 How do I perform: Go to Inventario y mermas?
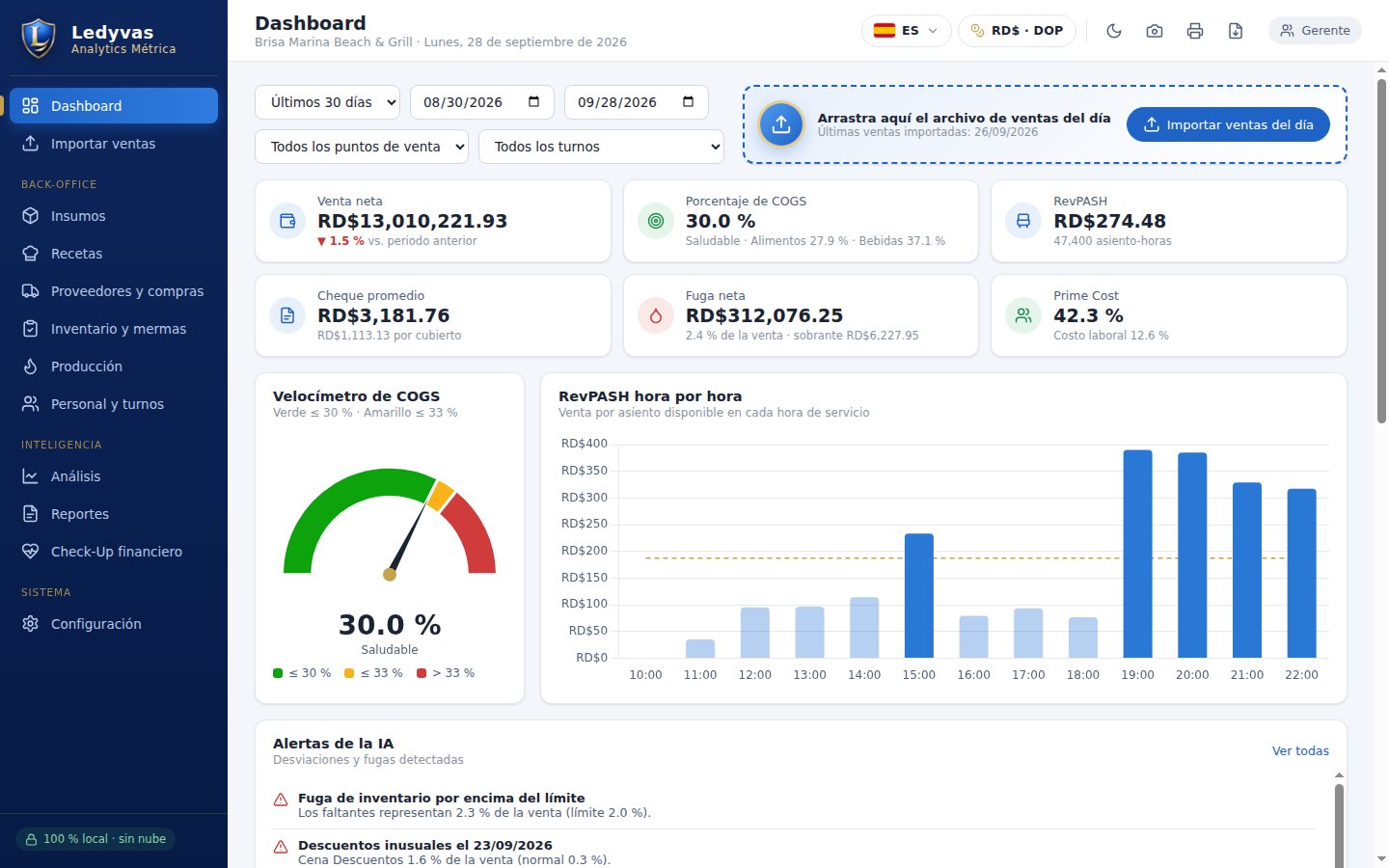point(114,329)
